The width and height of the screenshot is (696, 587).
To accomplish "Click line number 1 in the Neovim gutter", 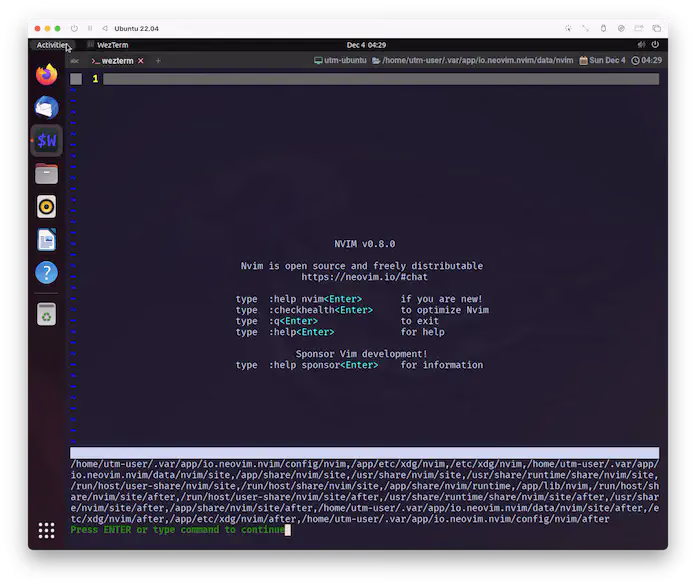I will 95,79.
